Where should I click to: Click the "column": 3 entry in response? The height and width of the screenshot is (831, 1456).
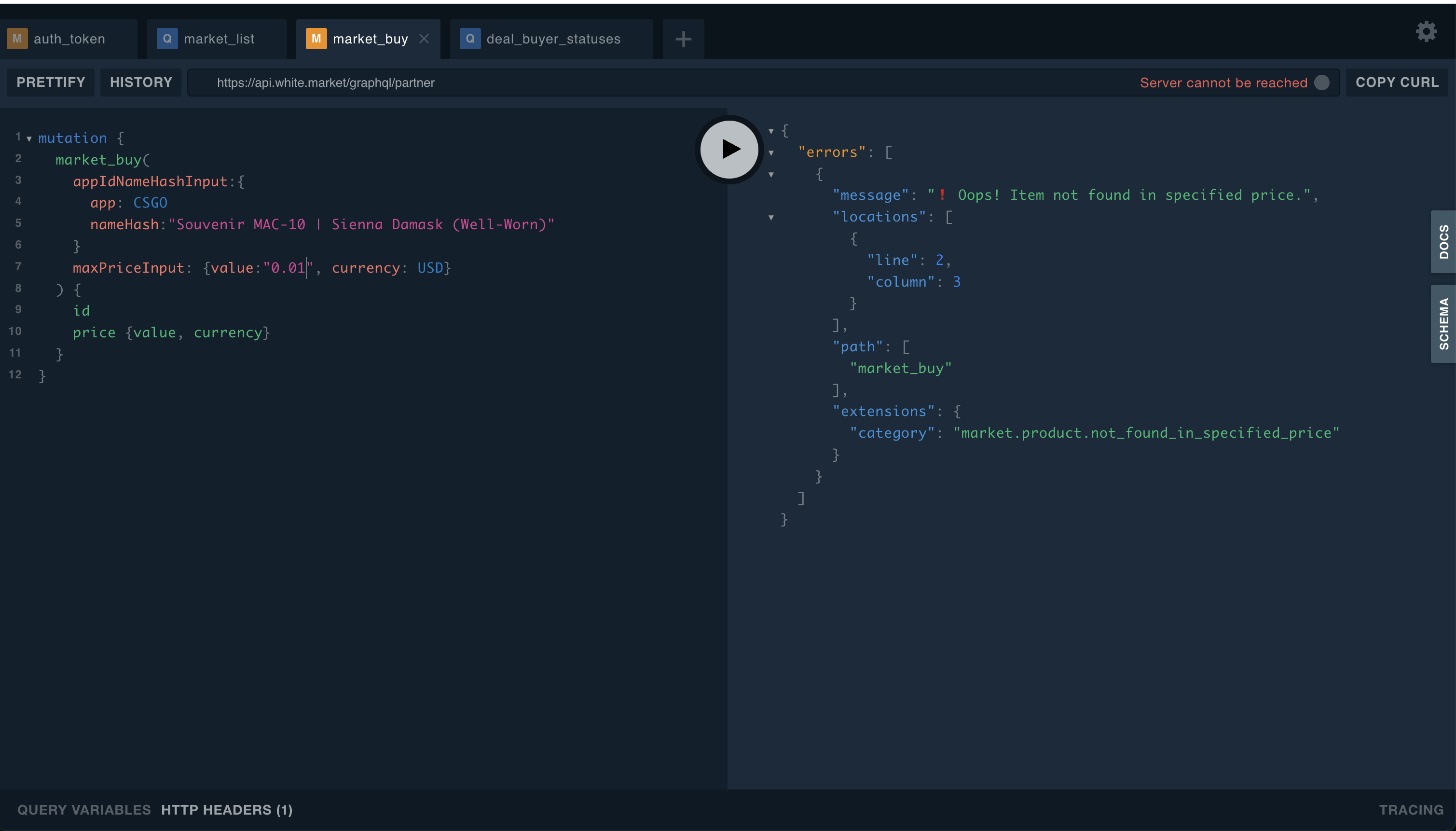click(914, 282)
